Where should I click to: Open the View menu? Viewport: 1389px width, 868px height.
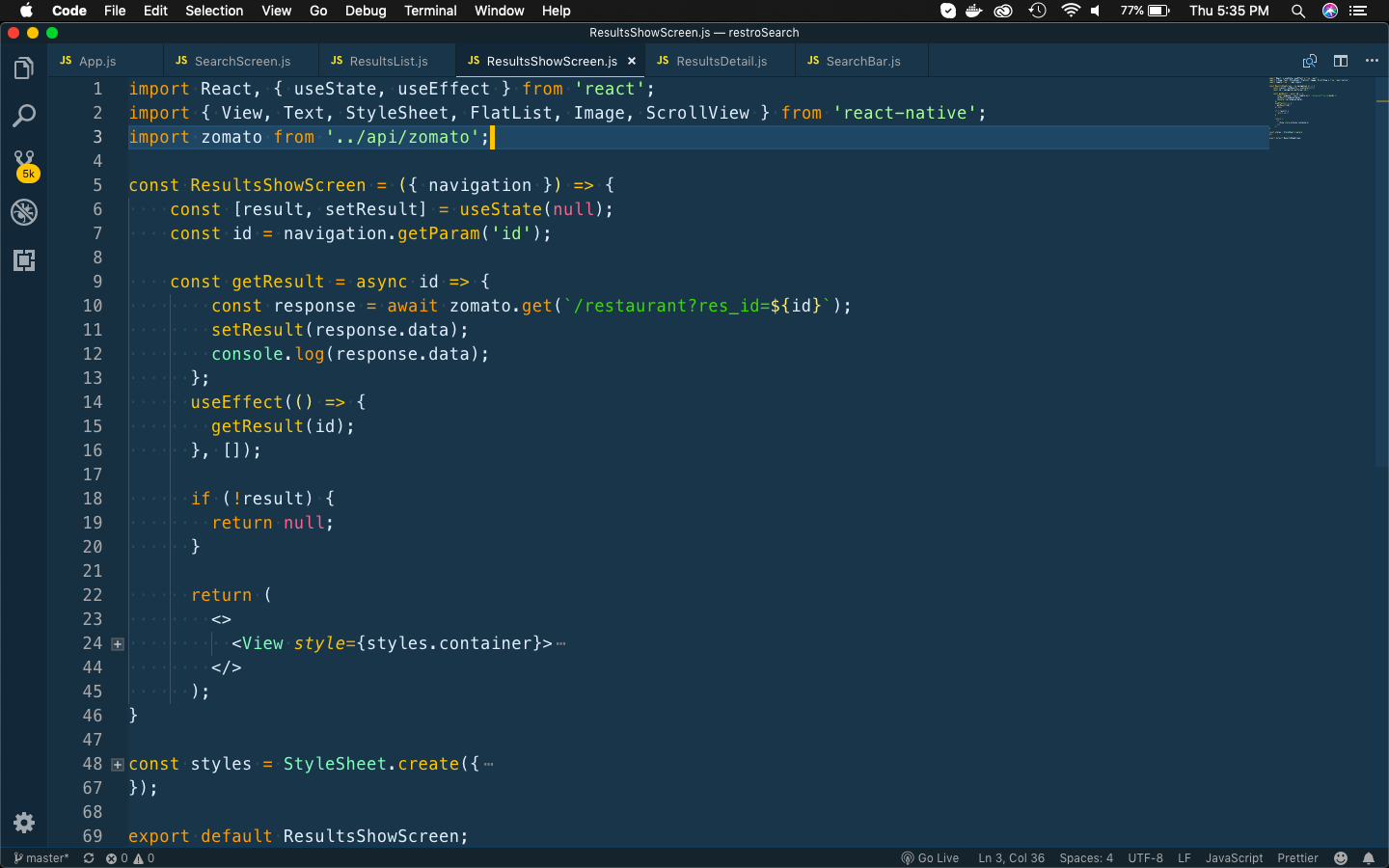click(277, 11)
